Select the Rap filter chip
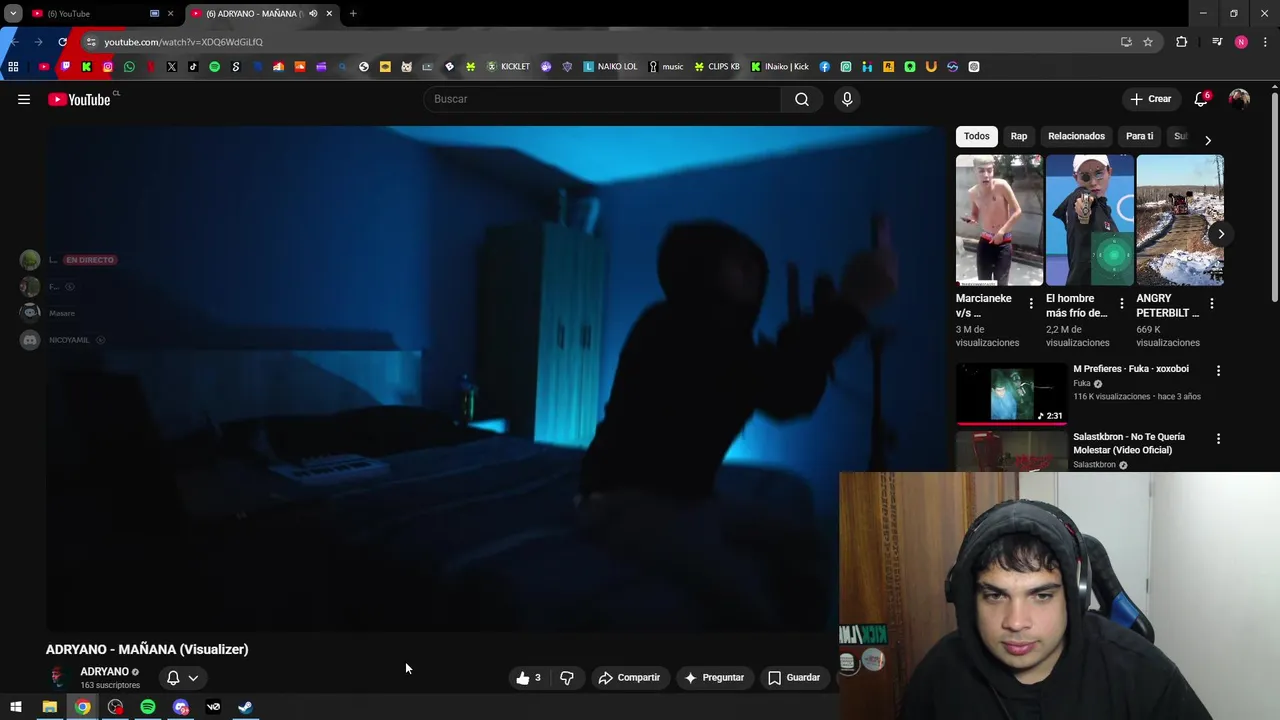1280x720 pixels. 1019,136
